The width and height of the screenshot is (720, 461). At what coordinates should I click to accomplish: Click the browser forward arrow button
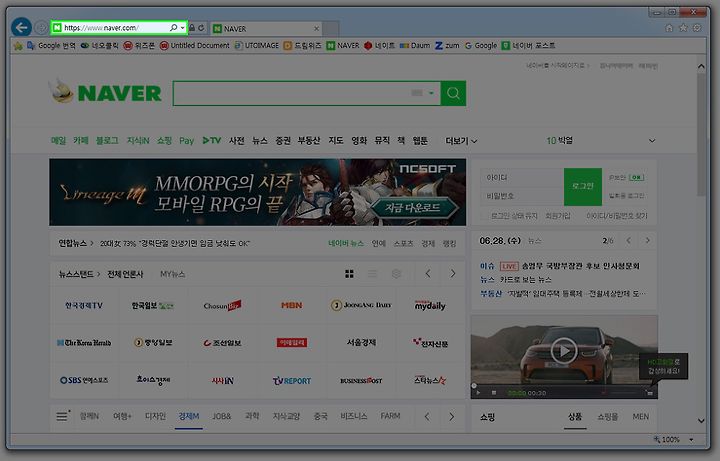41,28
